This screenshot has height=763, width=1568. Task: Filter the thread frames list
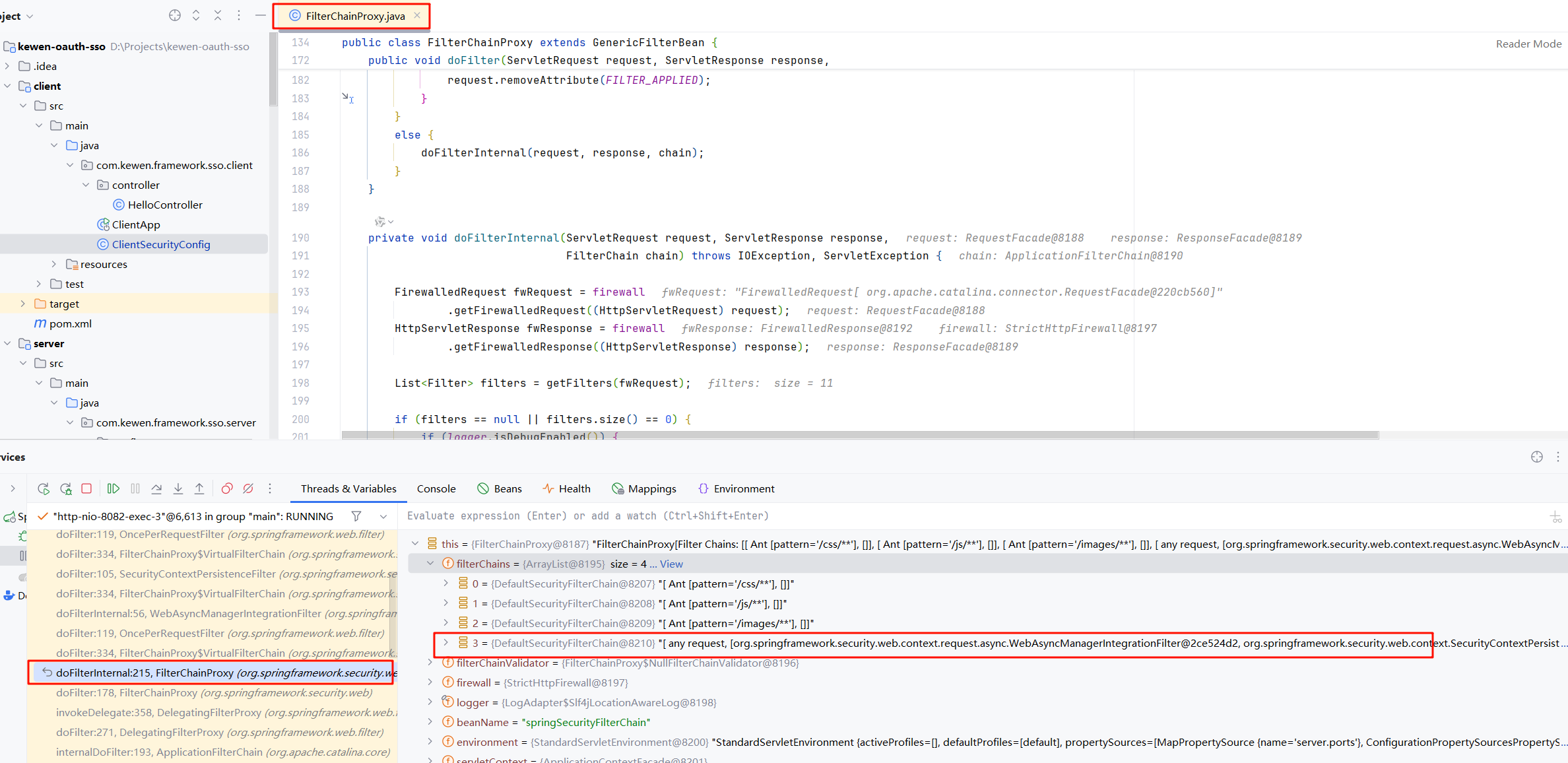point(356,516)
